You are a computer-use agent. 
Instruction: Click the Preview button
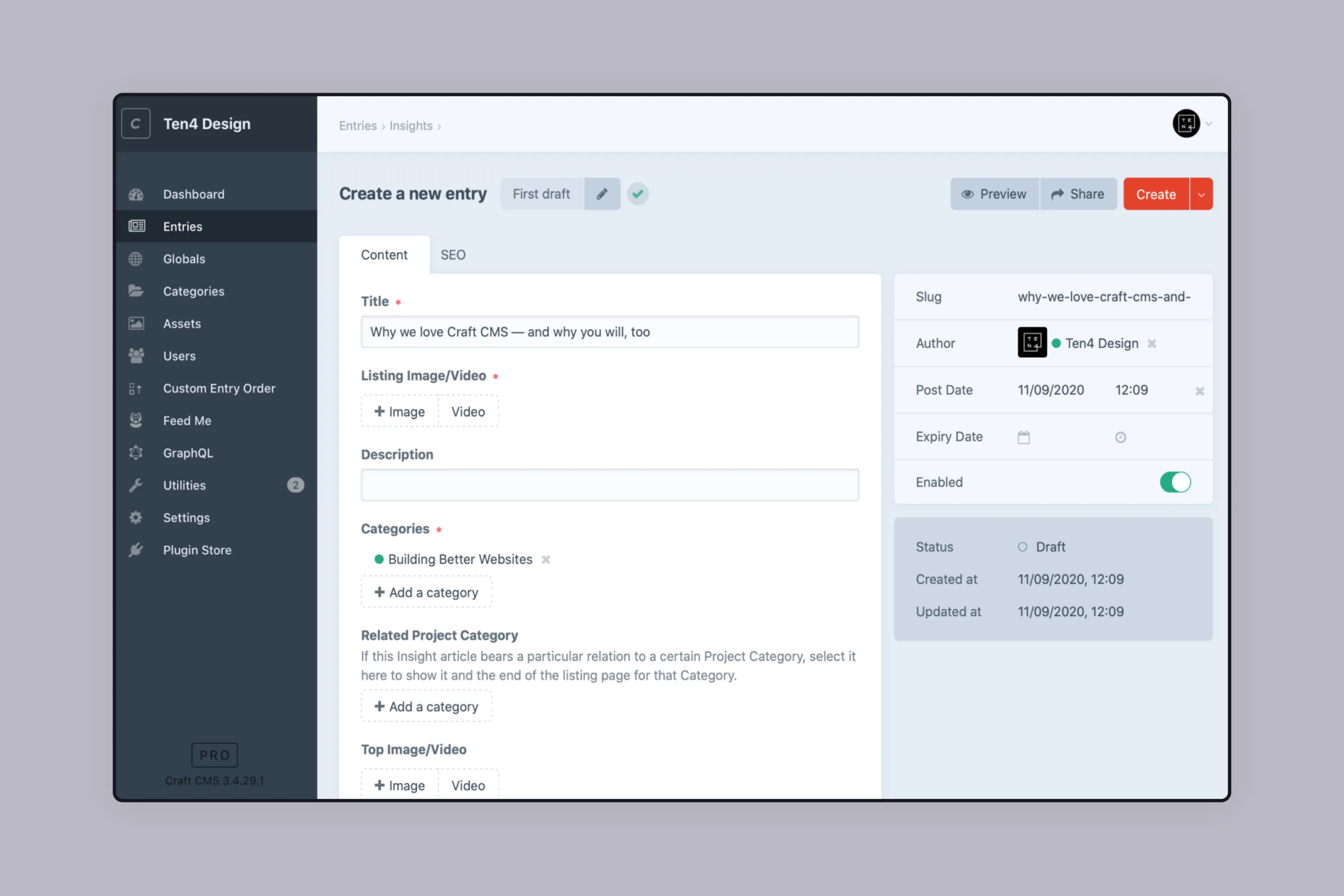994,194
